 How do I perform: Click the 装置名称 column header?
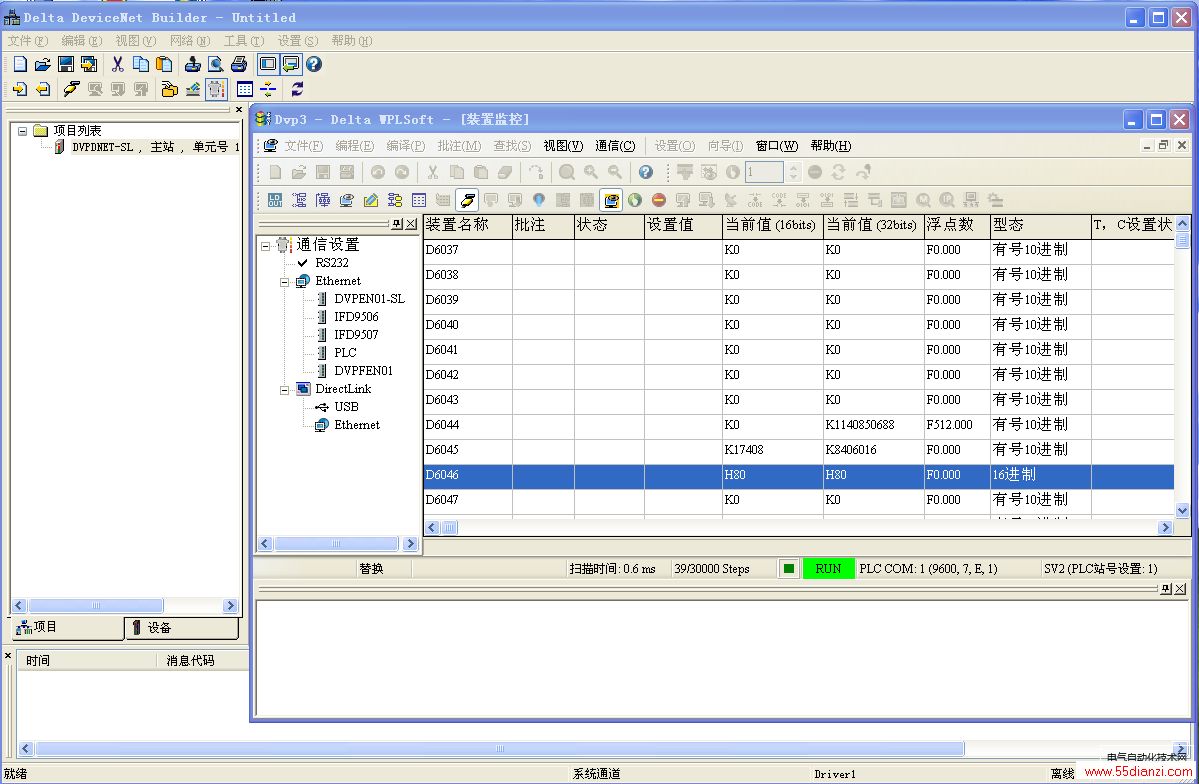pos(467,225)
